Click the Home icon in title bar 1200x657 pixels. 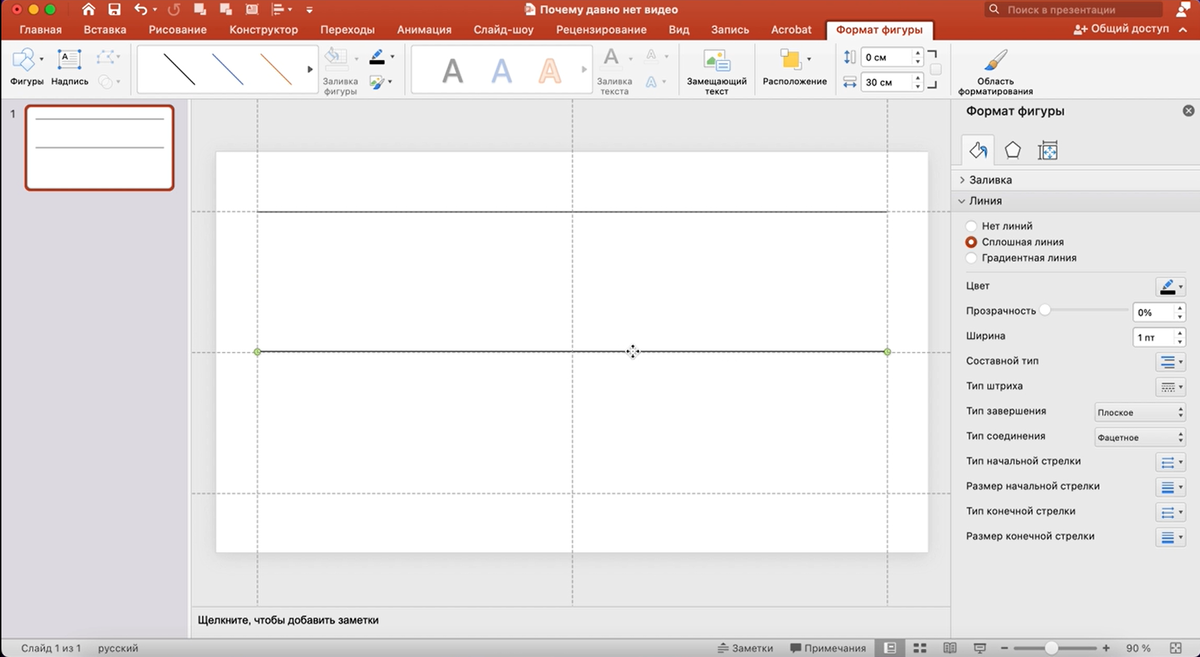[89, 9]
